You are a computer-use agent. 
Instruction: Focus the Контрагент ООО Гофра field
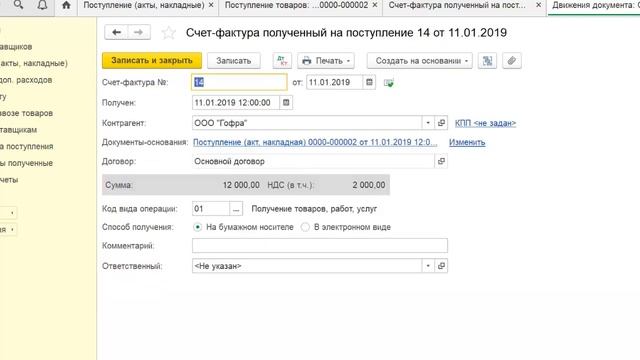pos(307,123)
